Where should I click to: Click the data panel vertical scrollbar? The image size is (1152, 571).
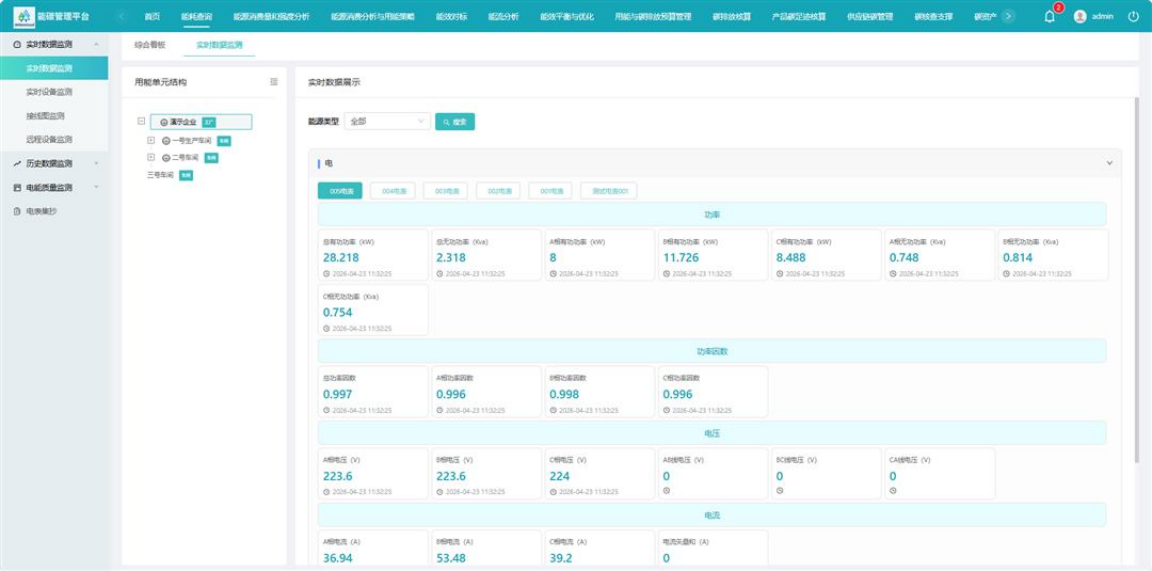[1137, 279]
